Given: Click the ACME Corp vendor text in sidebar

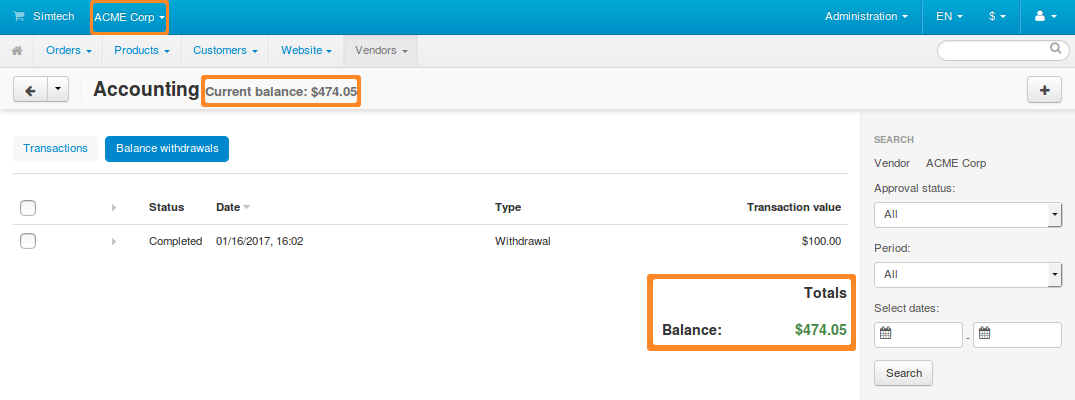Looking at the screenshot, I should click(x=956, y=163).
